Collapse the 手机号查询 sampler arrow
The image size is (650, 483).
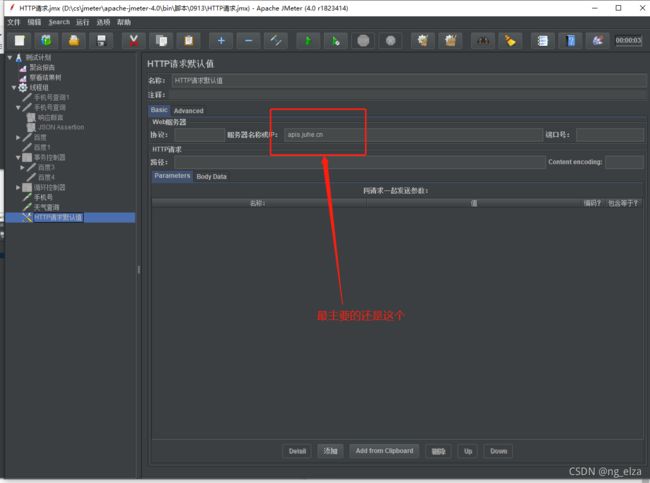point(18,107)
